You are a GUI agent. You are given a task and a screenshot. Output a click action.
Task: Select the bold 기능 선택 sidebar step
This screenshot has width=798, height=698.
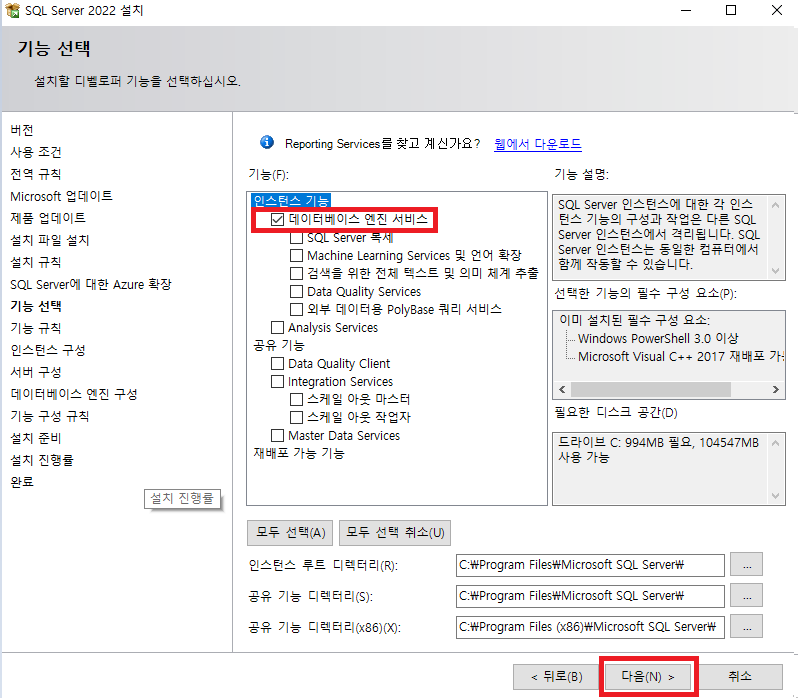[36, 306]
